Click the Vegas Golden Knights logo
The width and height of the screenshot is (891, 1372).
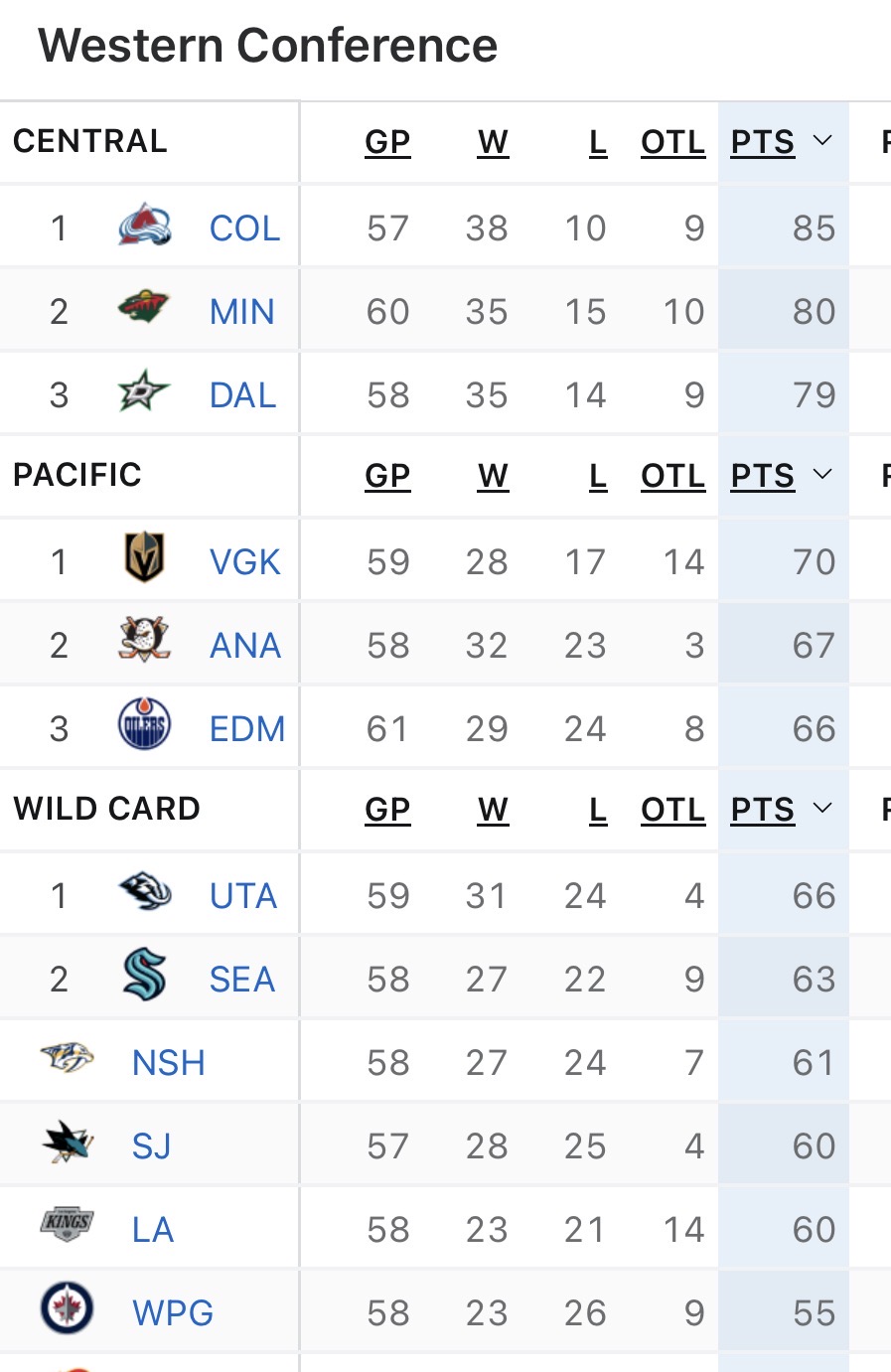[x=144, y=558]
